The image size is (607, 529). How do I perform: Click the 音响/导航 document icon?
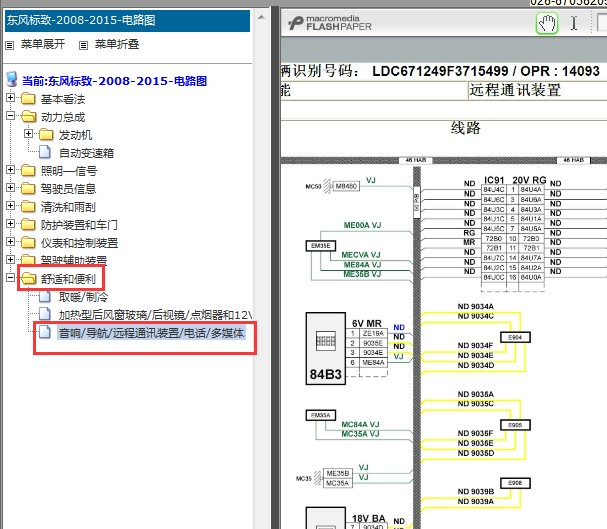[45, 332]
